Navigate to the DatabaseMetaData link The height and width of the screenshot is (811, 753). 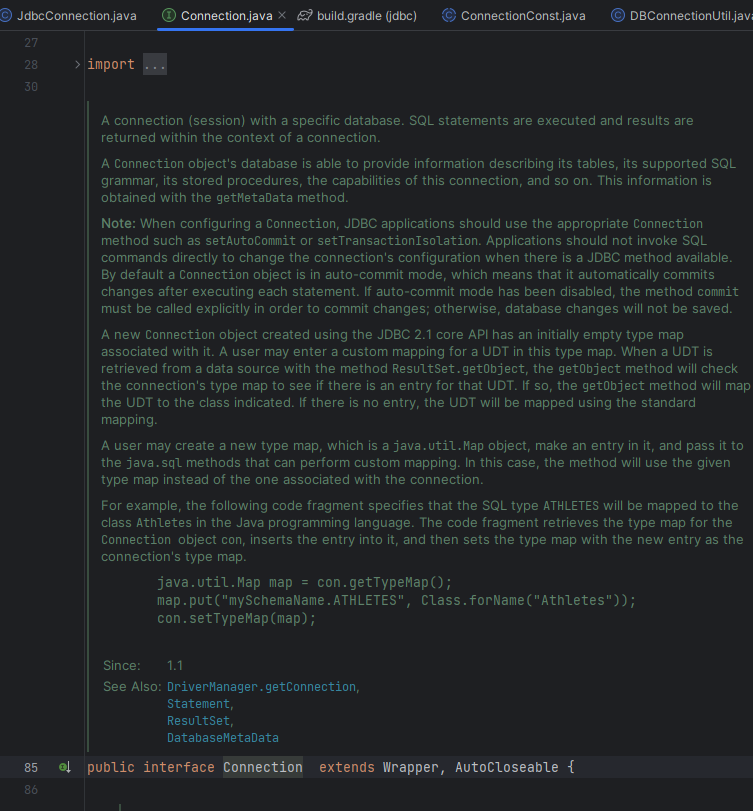tap(223, 738)
